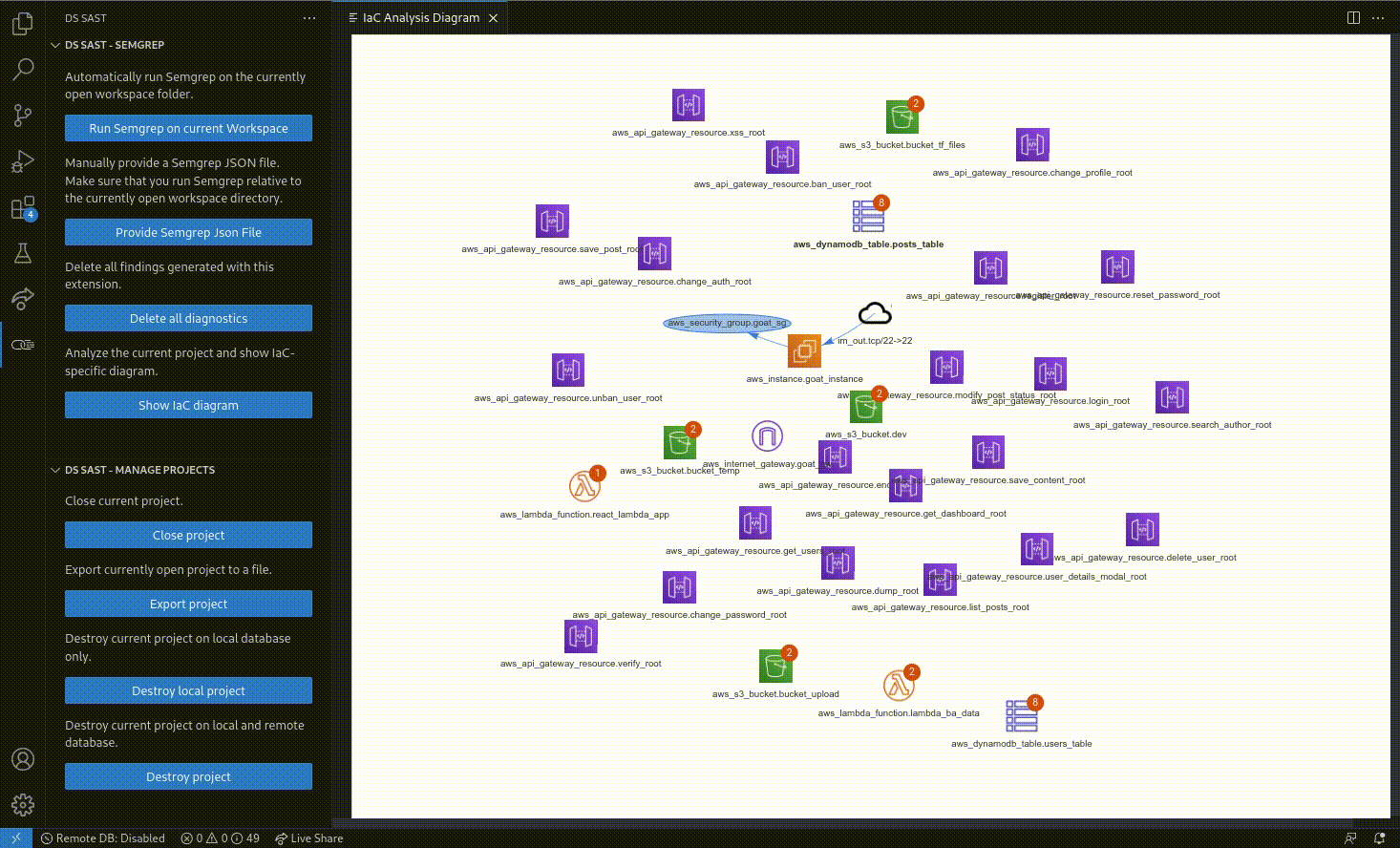This screenshot has width=1400, height=848.
Task: Select the aws_dynamodb_table.posts_table node icon
Action: point(868,217)
